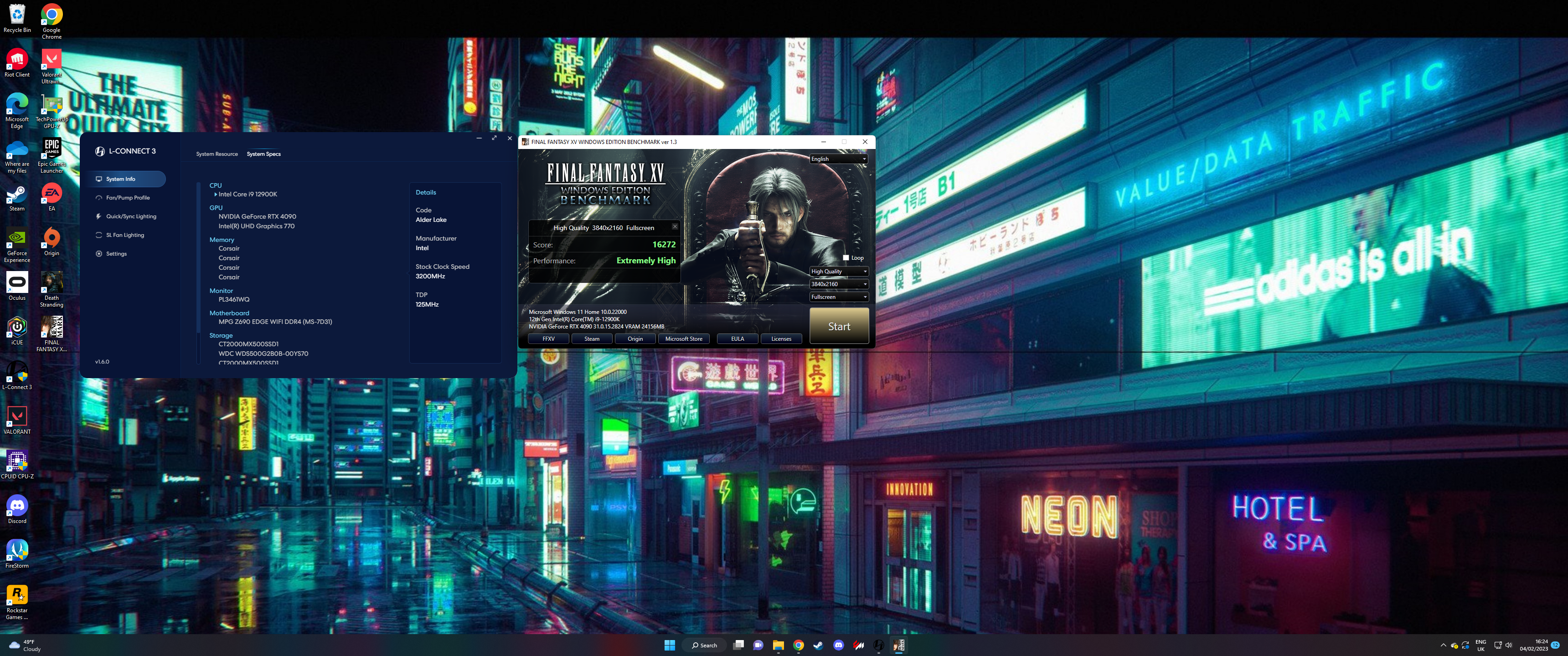The height and width of the screenshot is (656, 1568).
Task: Click the EULA button
Action: pyautogui.click(x=737, y=339)
